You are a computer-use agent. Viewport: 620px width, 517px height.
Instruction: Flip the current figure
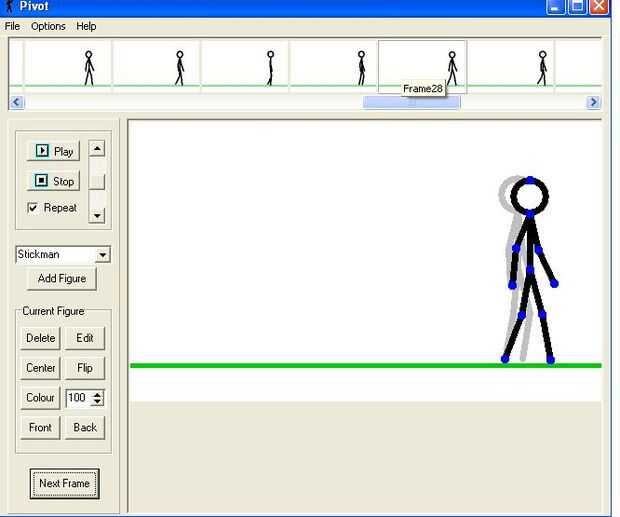(x=85, y=368)
